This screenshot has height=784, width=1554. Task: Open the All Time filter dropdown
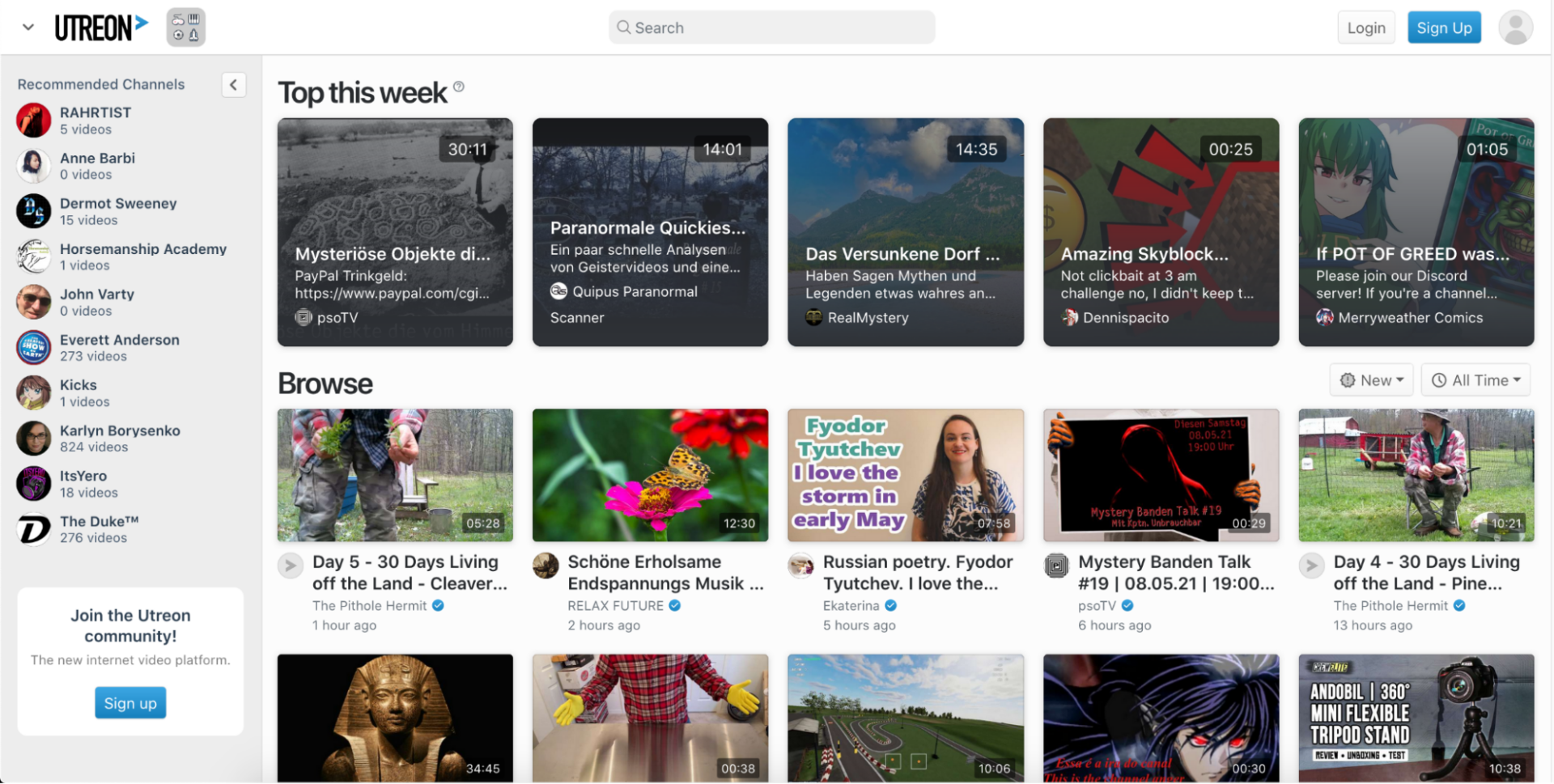click(x=1475, y=379)
